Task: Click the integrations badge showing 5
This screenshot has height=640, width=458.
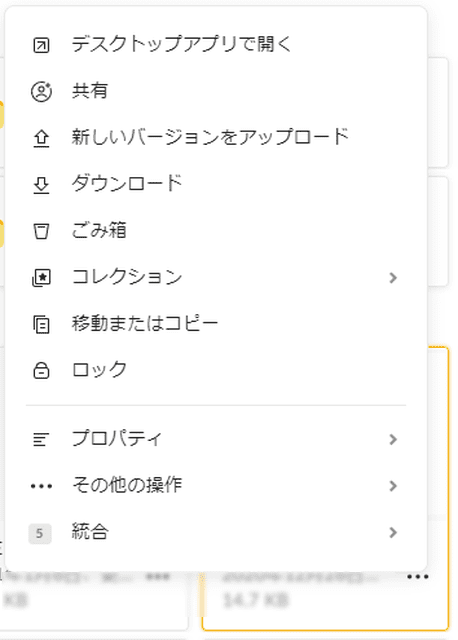Action: [x=40, y=533]
